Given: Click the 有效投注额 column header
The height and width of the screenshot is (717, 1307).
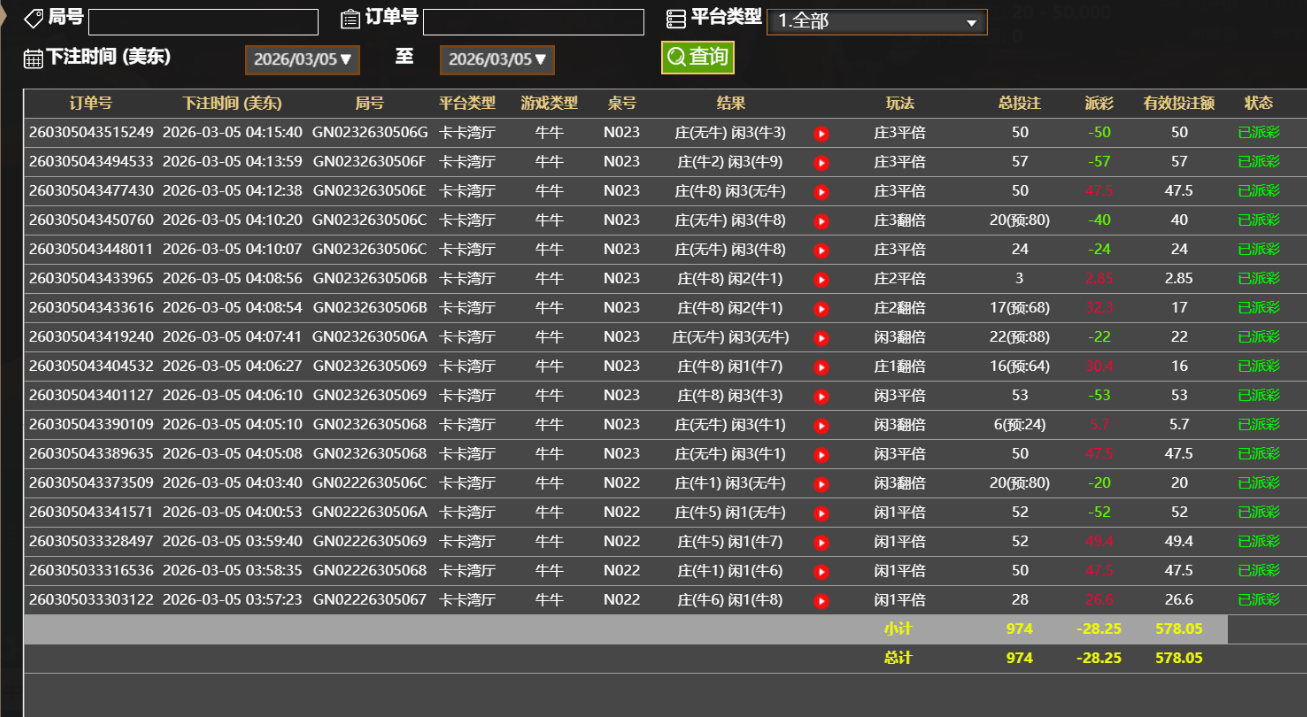Looking at the screenshot, I should coord(1179,103).
